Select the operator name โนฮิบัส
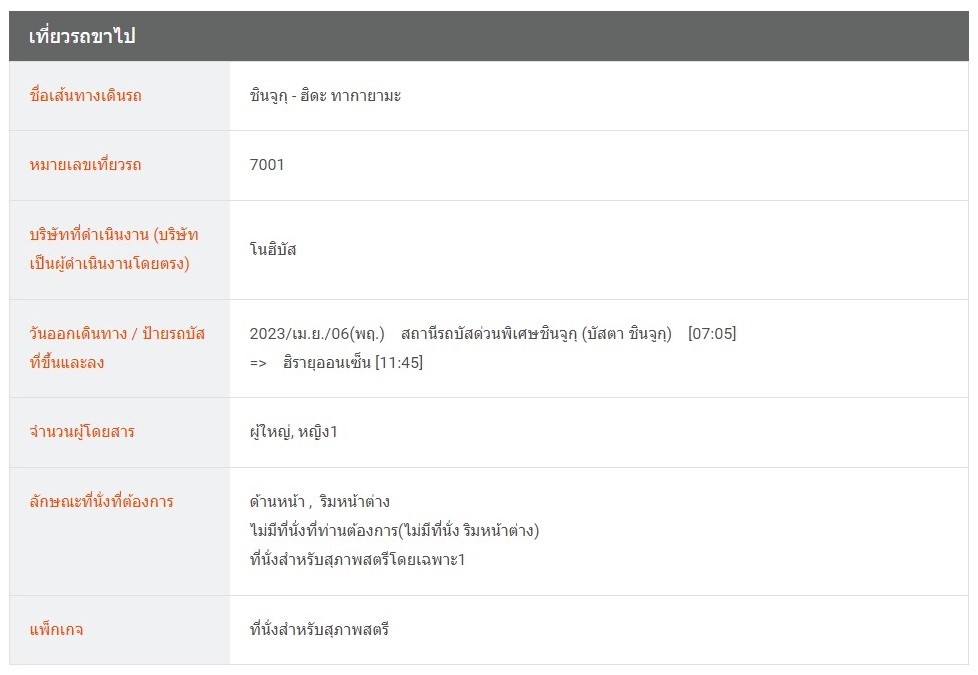978x675 pixels. [x=273, y=249]
